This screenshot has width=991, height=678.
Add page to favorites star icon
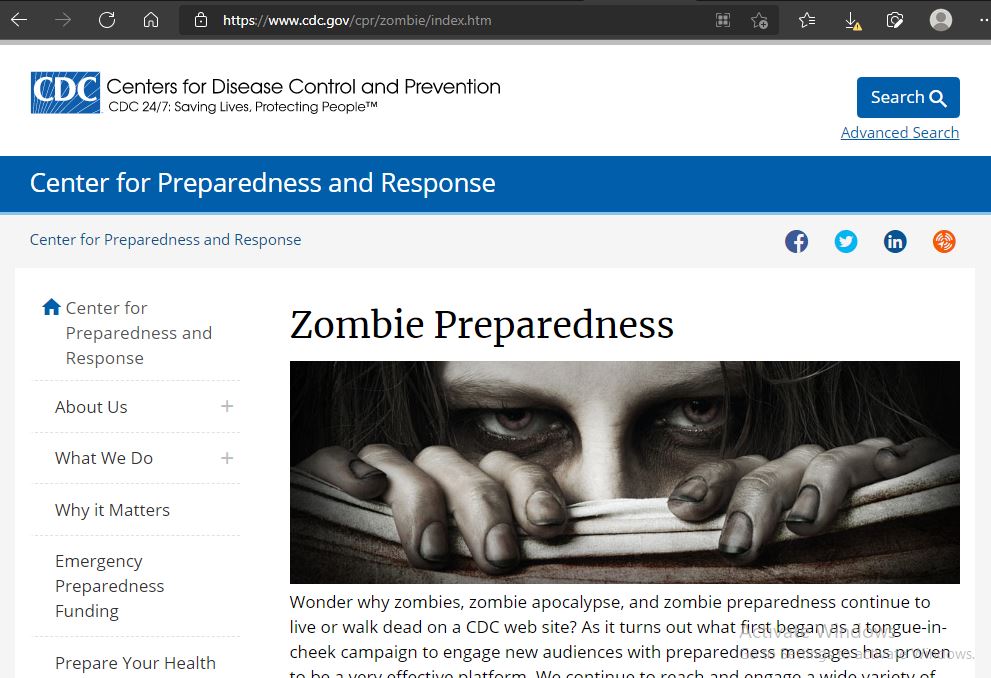pyautogui.click(x=759, y=21)
